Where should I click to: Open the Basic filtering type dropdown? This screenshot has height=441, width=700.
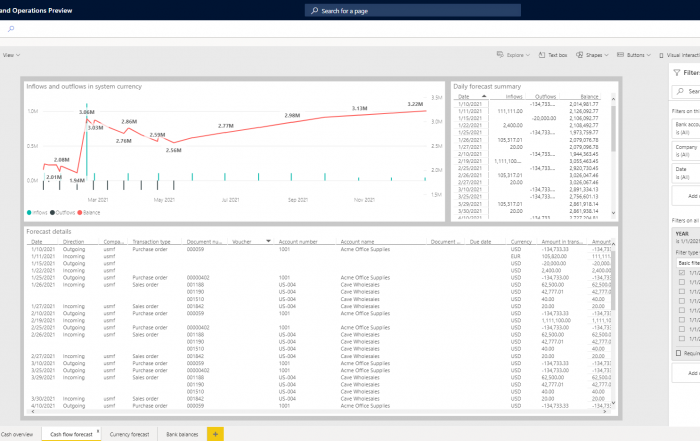(x=688, y=263)
